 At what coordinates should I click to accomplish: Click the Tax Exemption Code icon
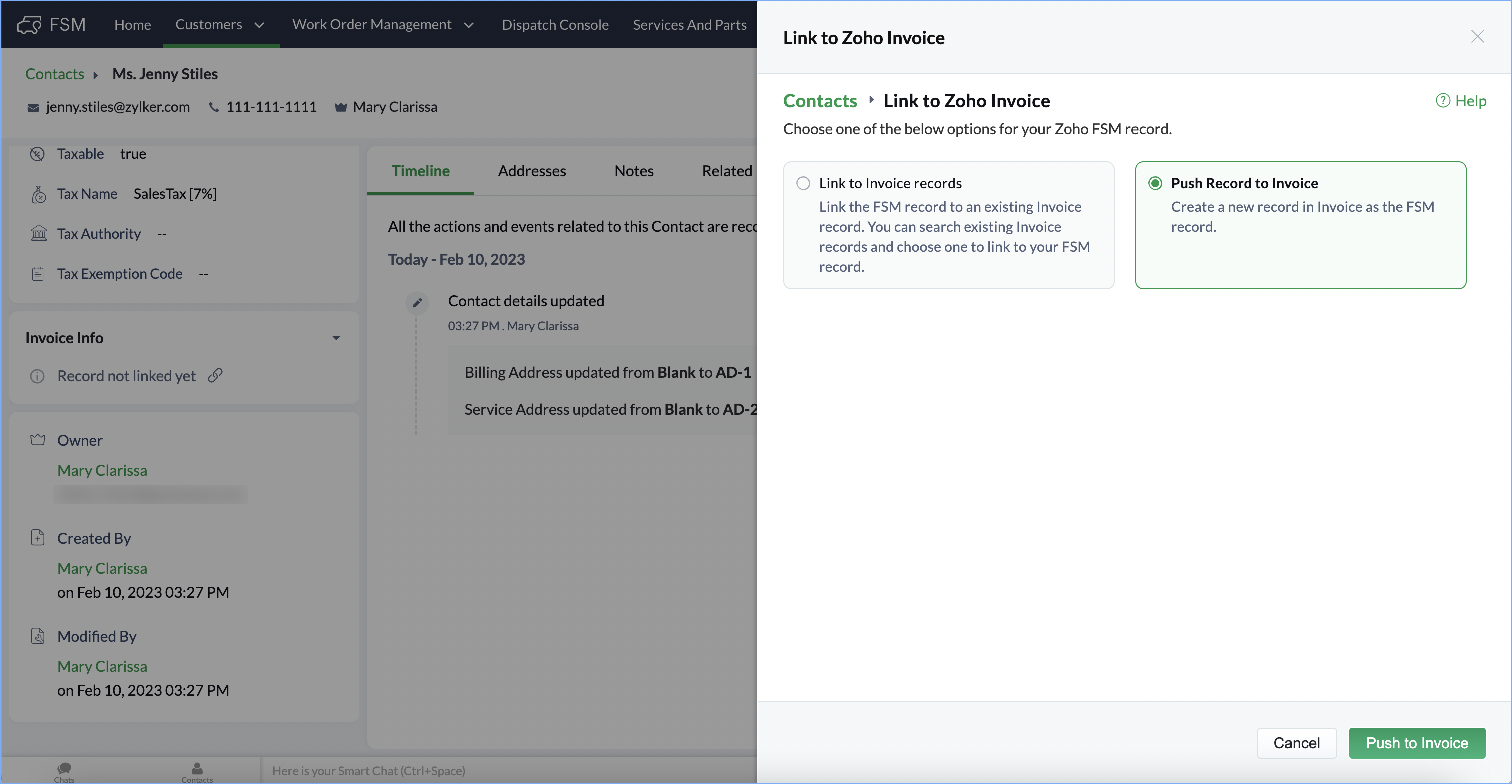(38, 274)
